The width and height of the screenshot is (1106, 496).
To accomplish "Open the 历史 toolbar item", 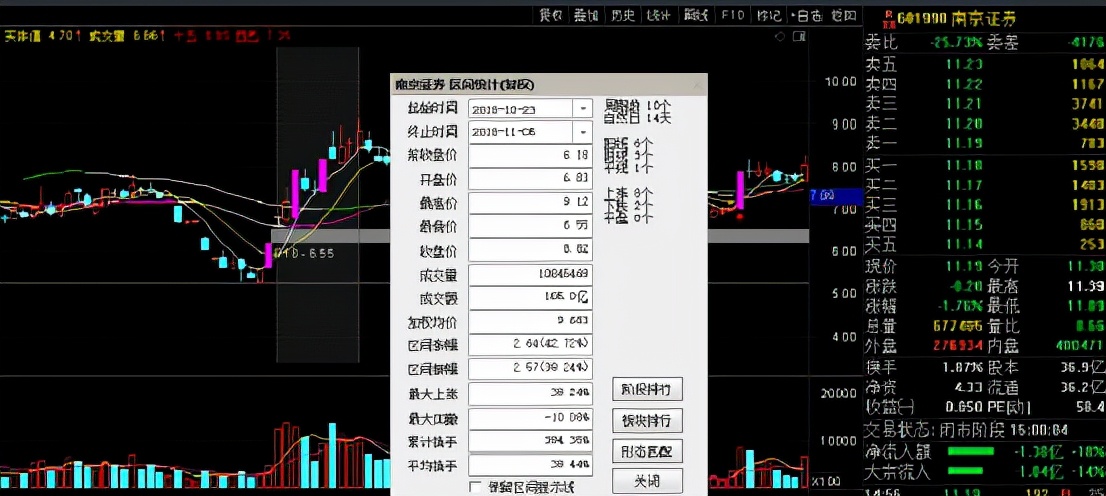I will coord(624,16).
